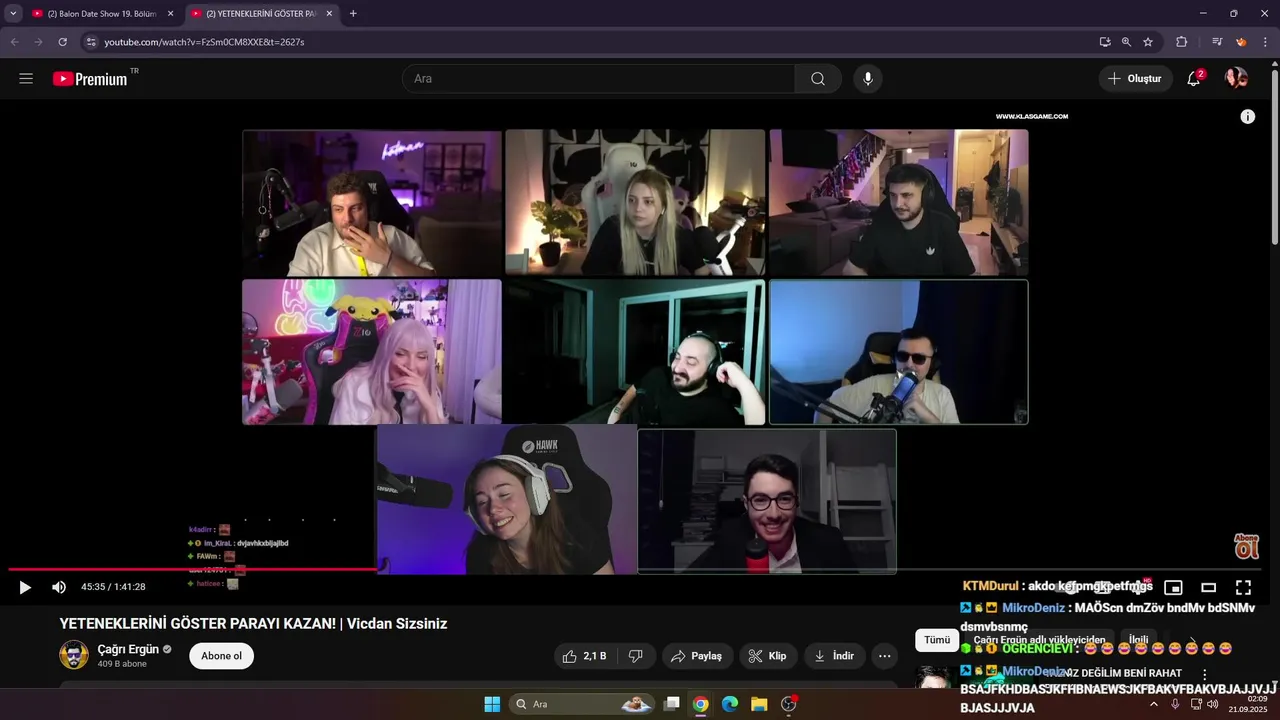Open the OBS icon on taskbar
Image resolution: width=1280 pixels, height=720 pixels.
click(788, 704)
